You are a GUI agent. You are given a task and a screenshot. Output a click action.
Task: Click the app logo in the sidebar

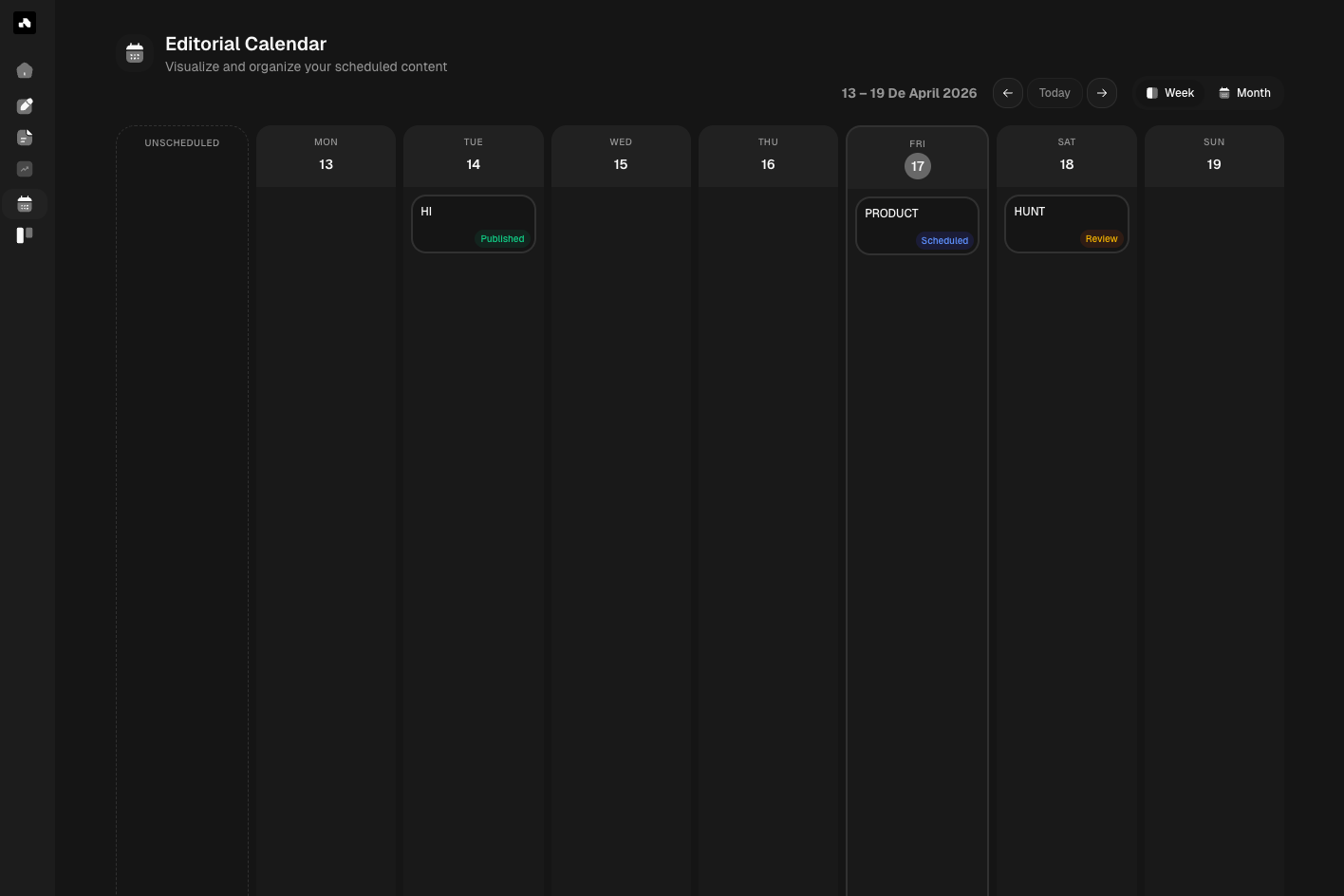pos(25,23)
